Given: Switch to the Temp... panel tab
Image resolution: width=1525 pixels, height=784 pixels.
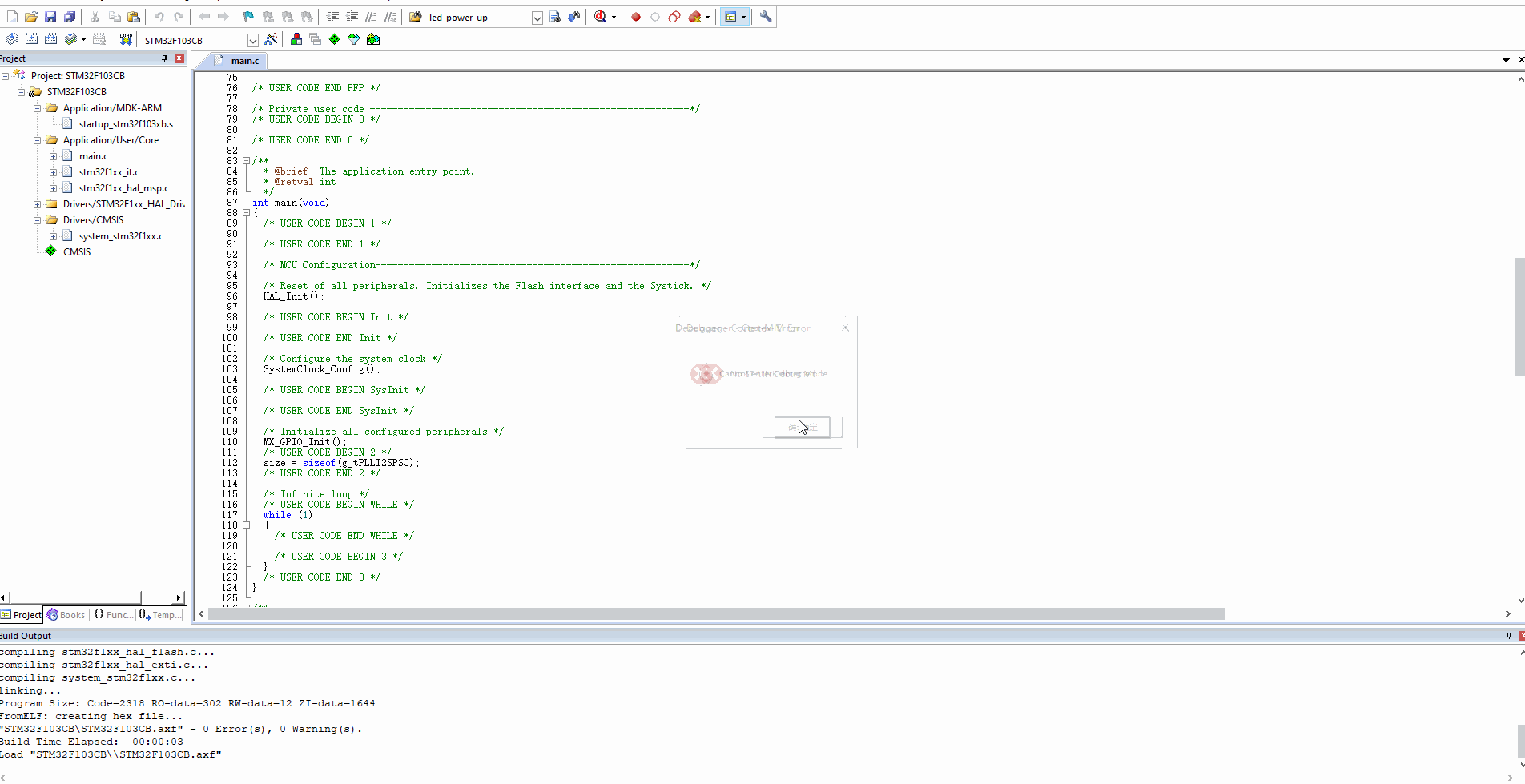Looking at the screenshot, I should tap(160, 615).
